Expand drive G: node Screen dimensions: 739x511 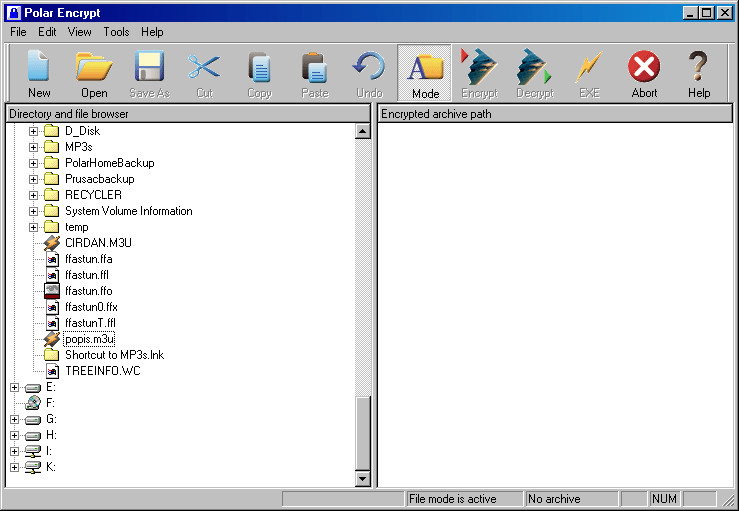pyautogui.click(x=15, y=420)
